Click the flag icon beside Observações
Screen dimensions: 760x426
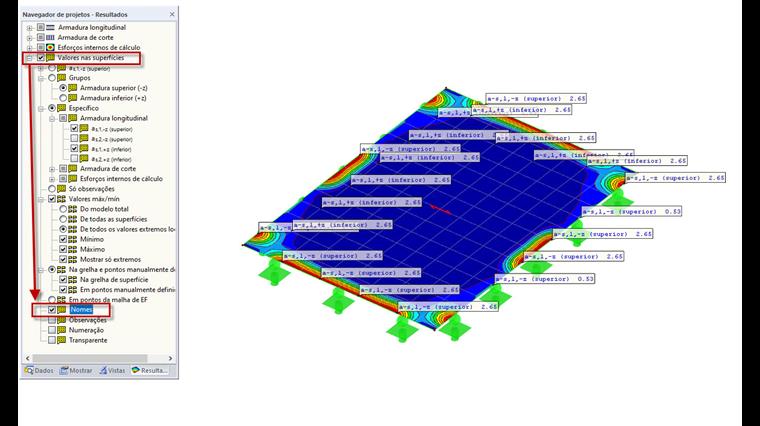62,320
